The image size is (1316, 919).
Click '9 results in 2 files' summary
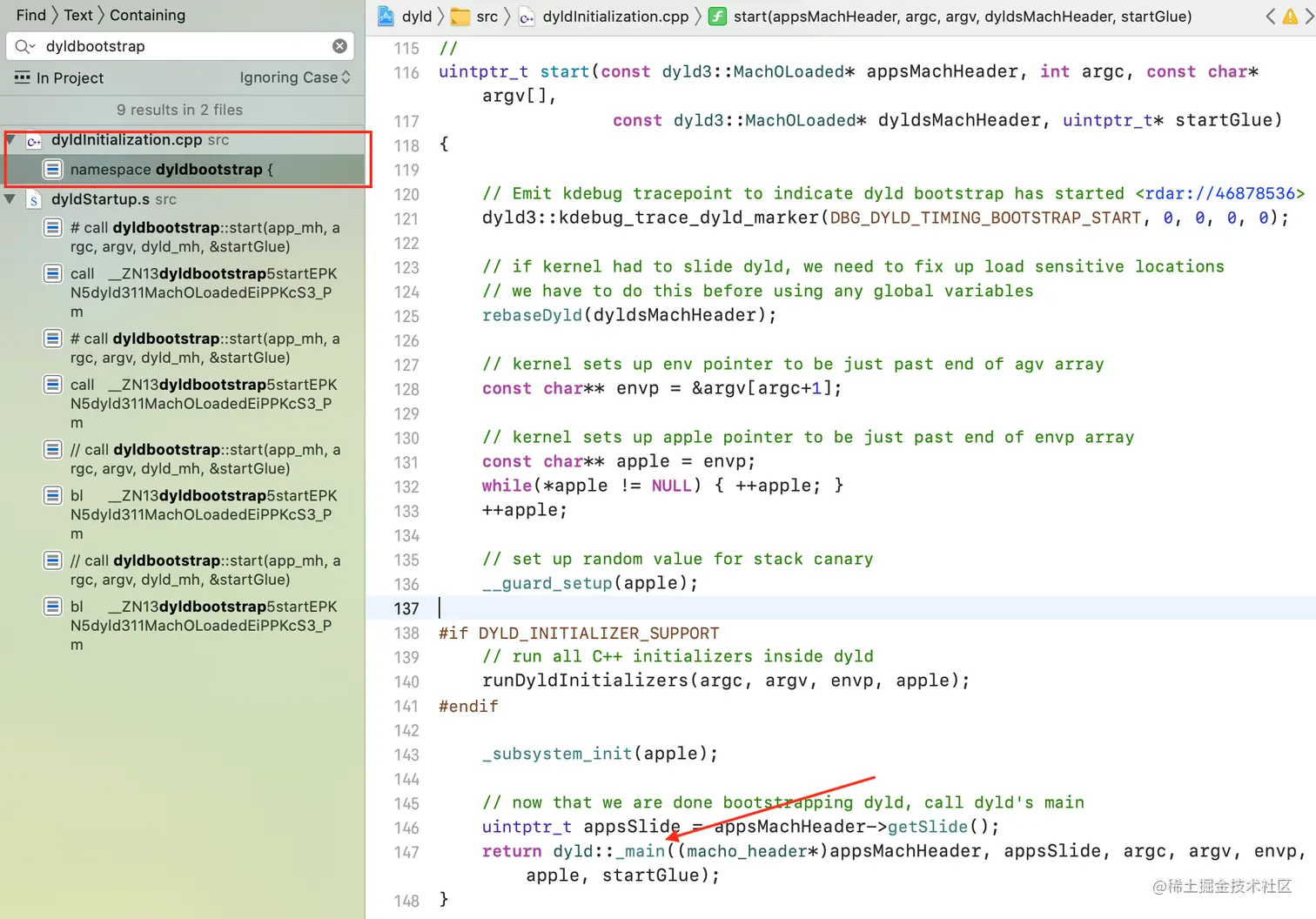(x=180, y=110)
